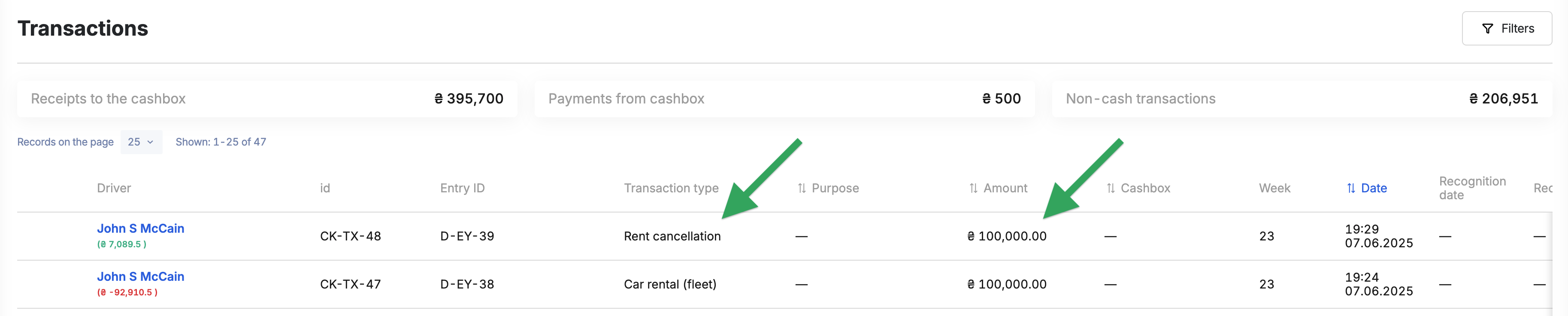Click the Transaction type column header
Screen dimensions: 1568x316
[671, 188]
